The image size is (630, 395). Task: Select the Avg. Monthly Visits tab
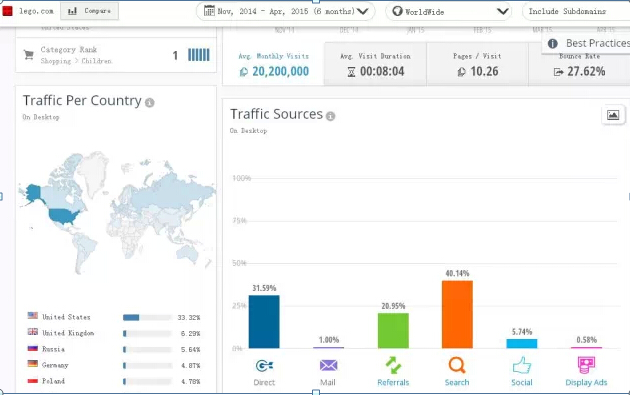[x=273, y=64]
